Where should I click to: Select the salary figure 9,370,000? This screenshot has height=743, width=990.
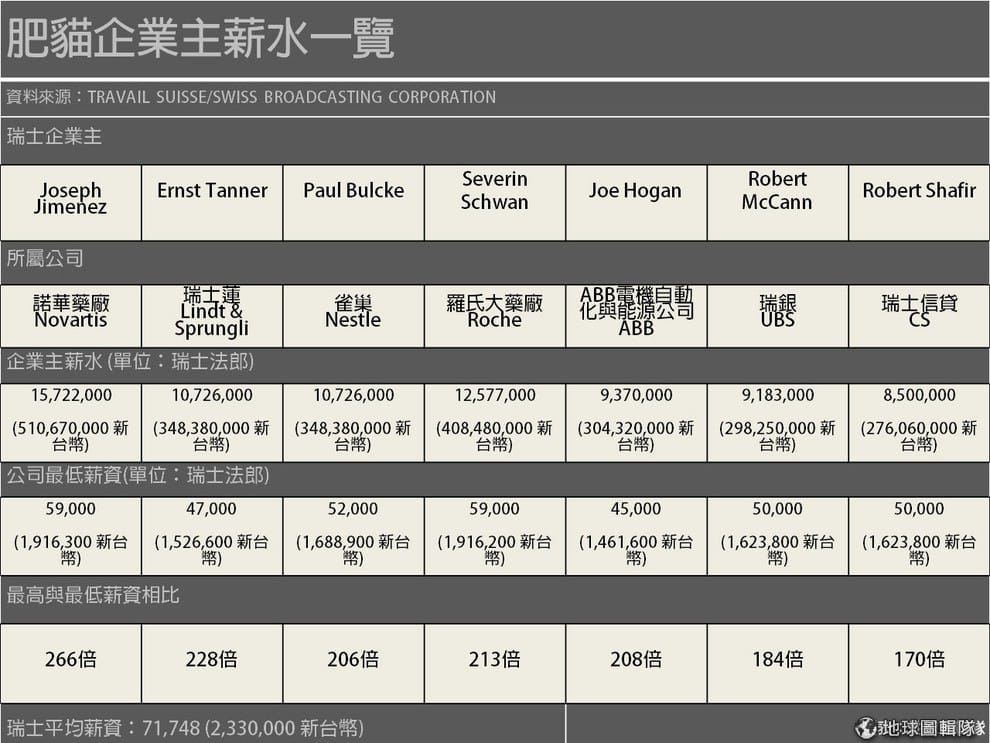pyautogui.click(x=636, y=395)
